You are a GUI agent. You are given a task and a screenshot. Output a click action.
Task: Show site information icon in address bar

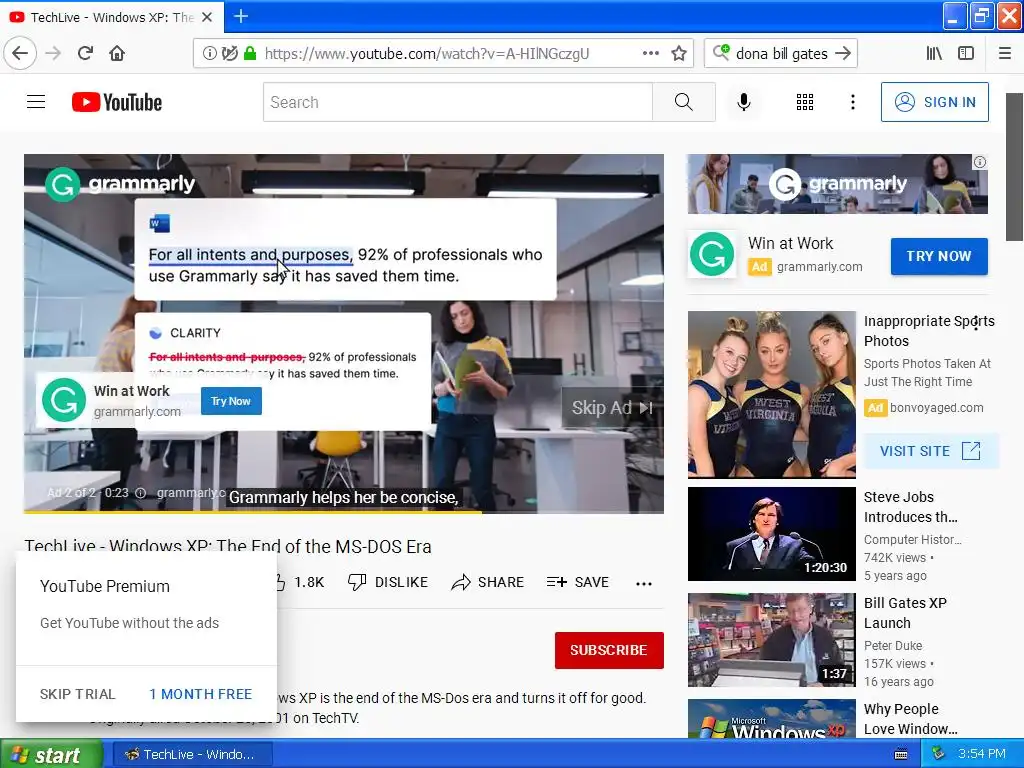pyautogui.click(x=209, y=53)
